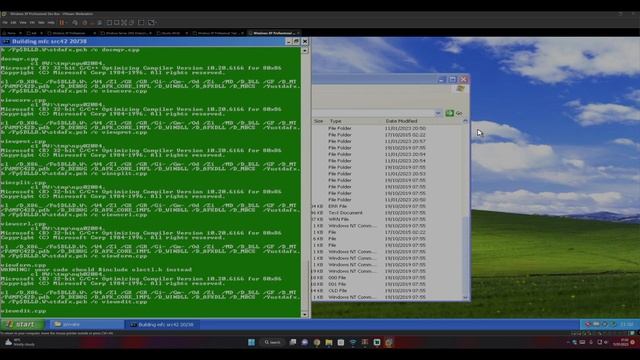Click the green Go arrow in Explorer window
The width and height of the screenshot is (640, 360).
(x=449, y=113)
